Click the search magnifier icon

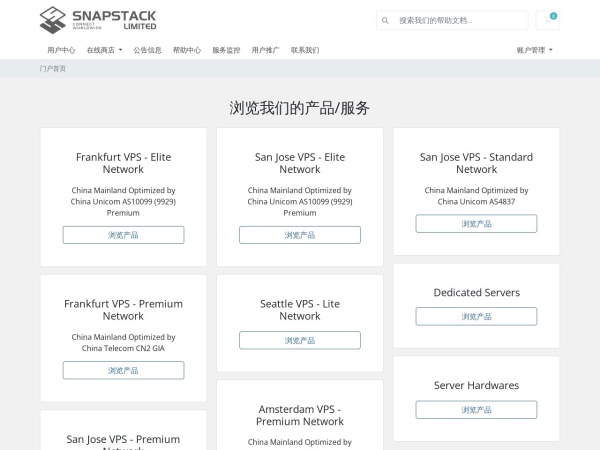(x=386, y=20)
